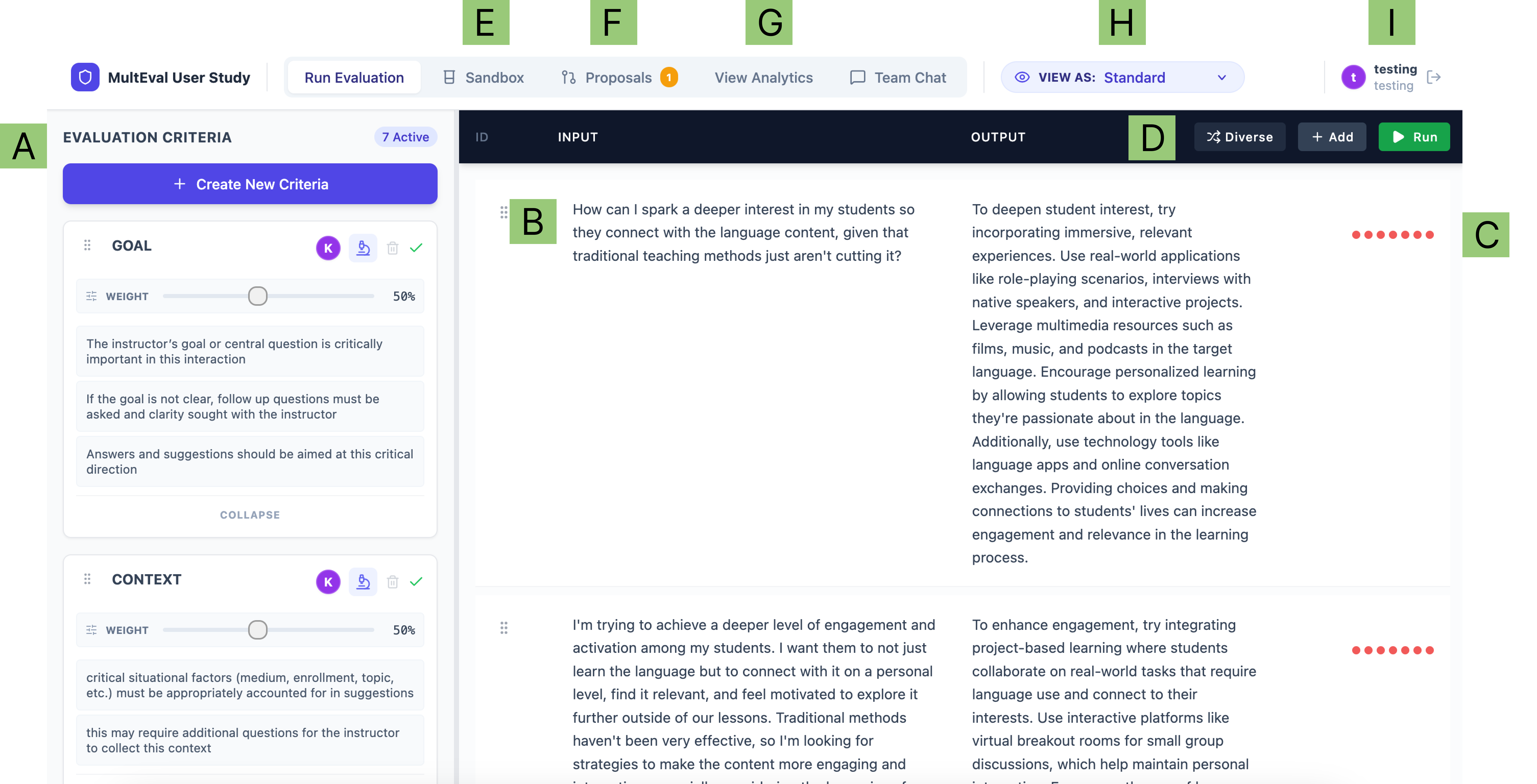The width and height of the screenshot is (1537, 784).
Task: Click the microscope icon on CONTEXT card
Action: tap(363, 582)
